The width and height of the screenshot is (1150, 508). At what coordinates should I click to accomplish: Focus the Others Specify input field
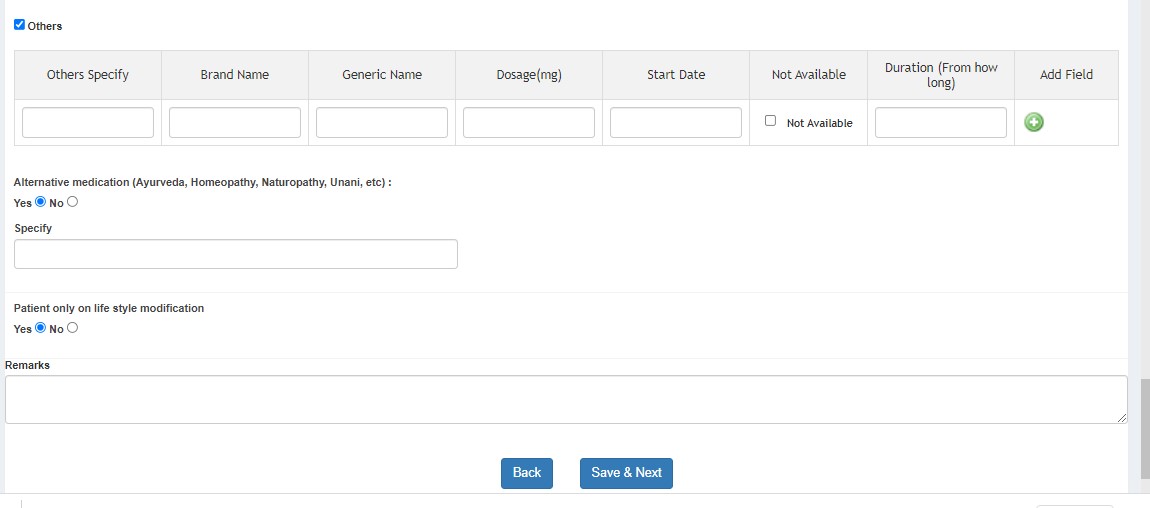(x=88, y=123)
